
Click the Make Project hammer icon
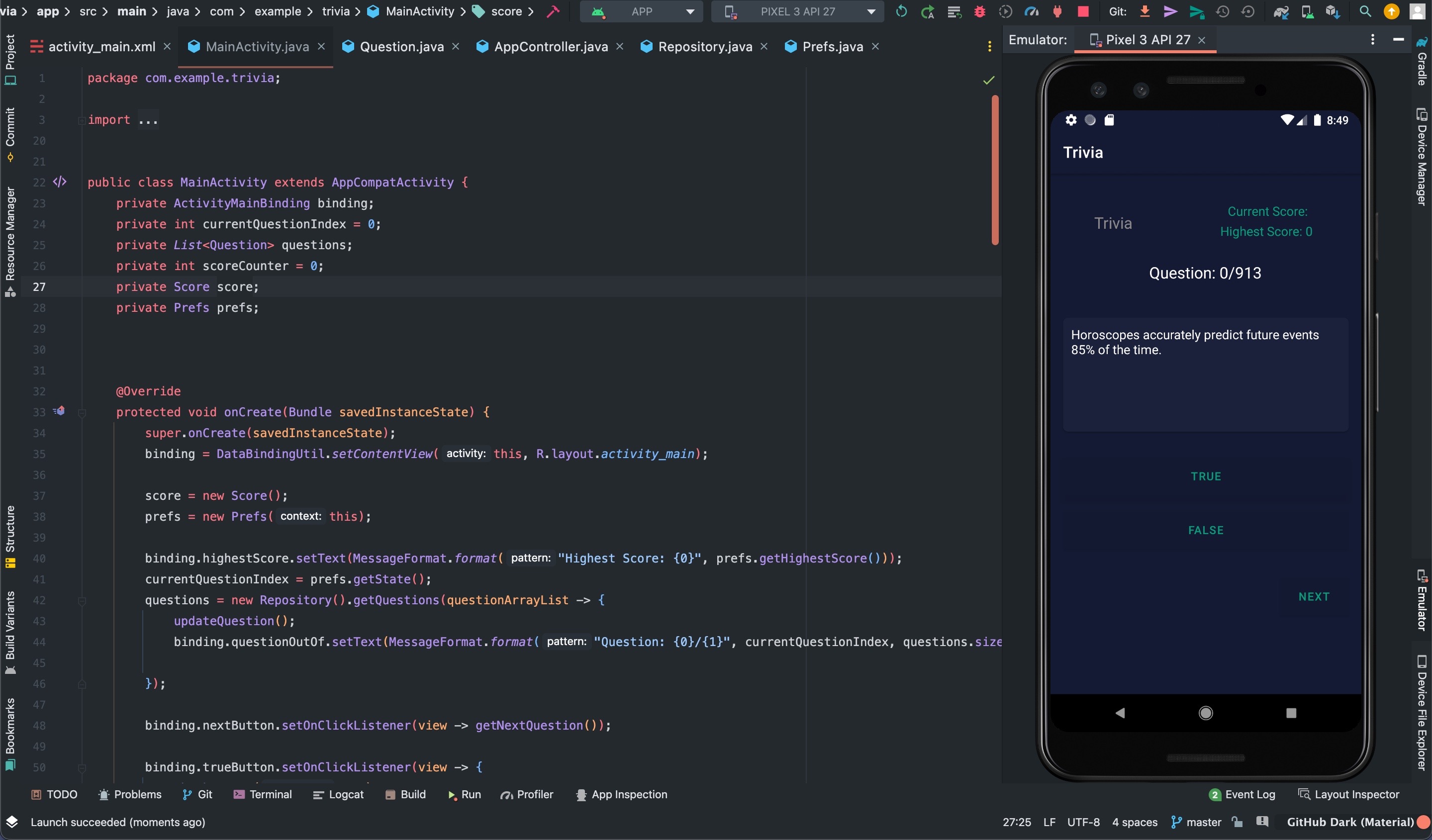pyautogui.click(x=553, y=11)
